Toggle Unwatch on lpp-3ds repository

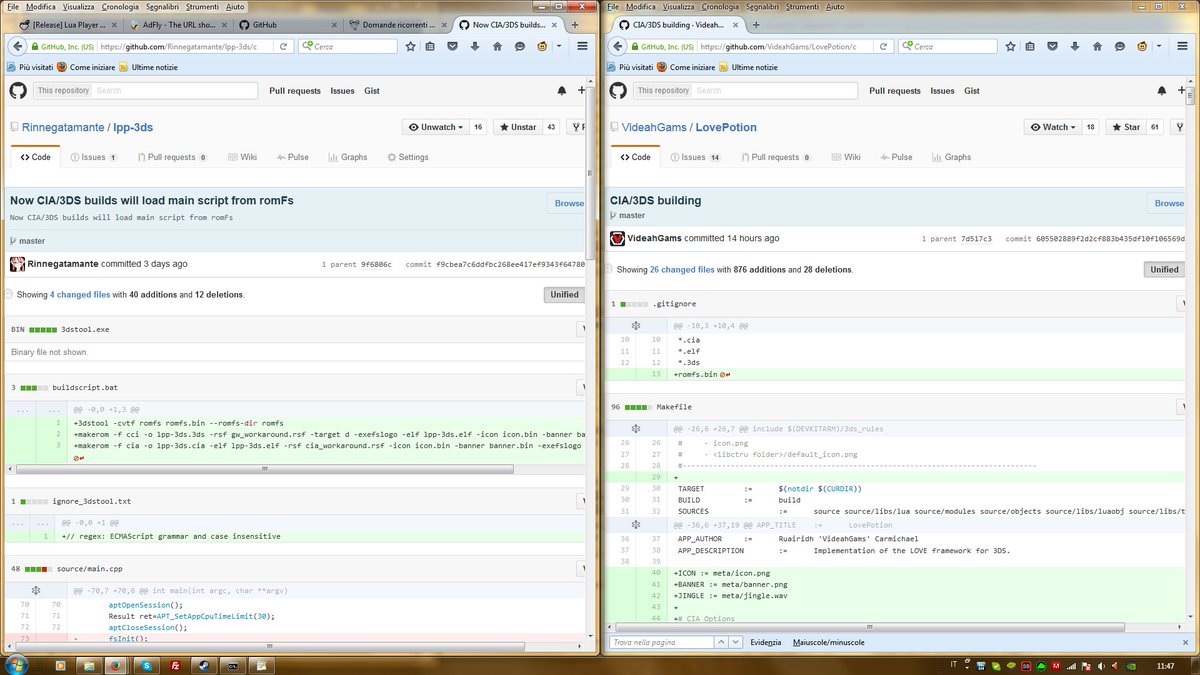[435, 127]
